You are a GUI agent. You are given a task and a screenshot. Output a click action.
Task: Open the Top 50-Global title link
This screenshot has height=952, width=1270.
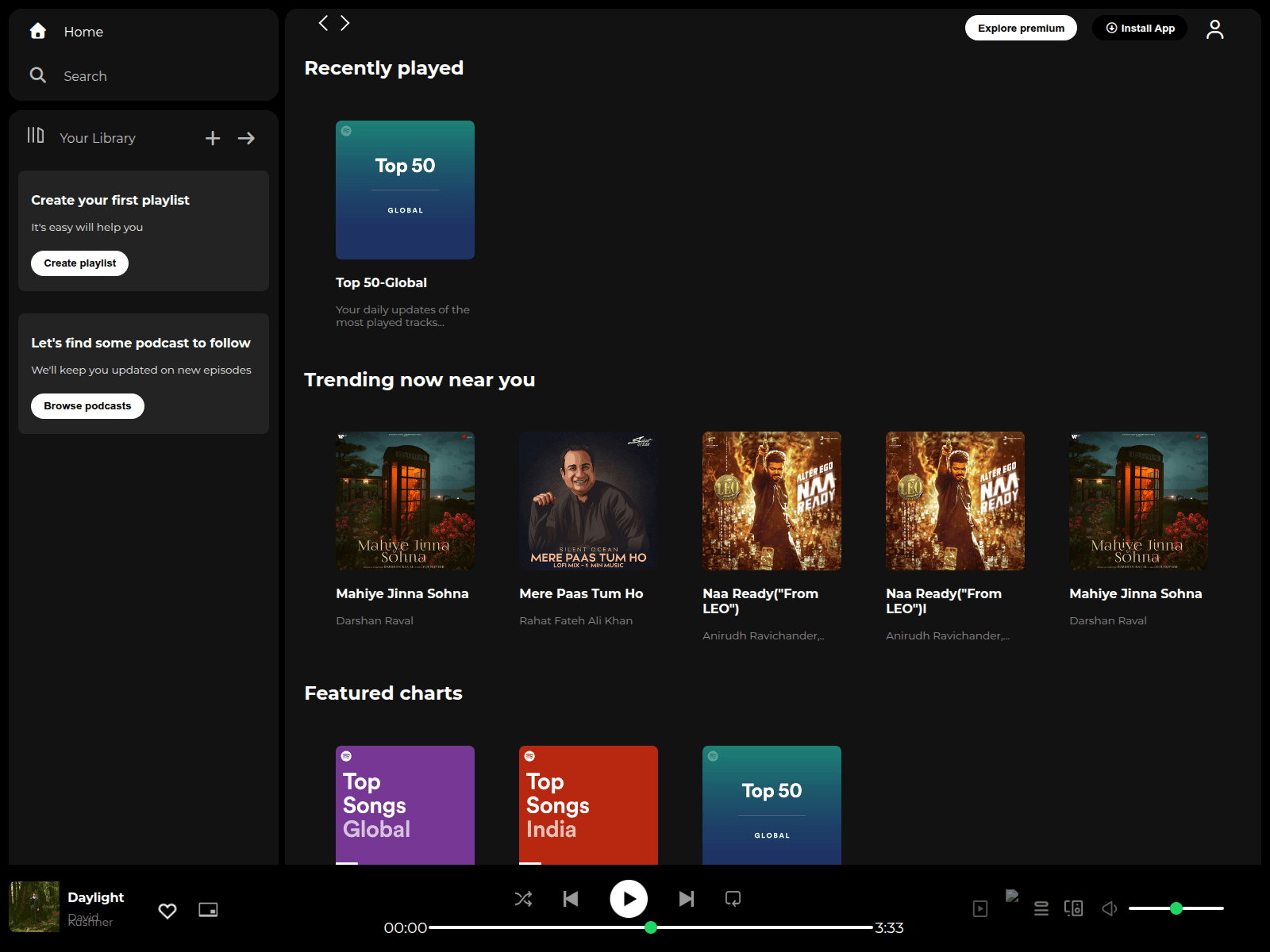[x=381, y=282]
